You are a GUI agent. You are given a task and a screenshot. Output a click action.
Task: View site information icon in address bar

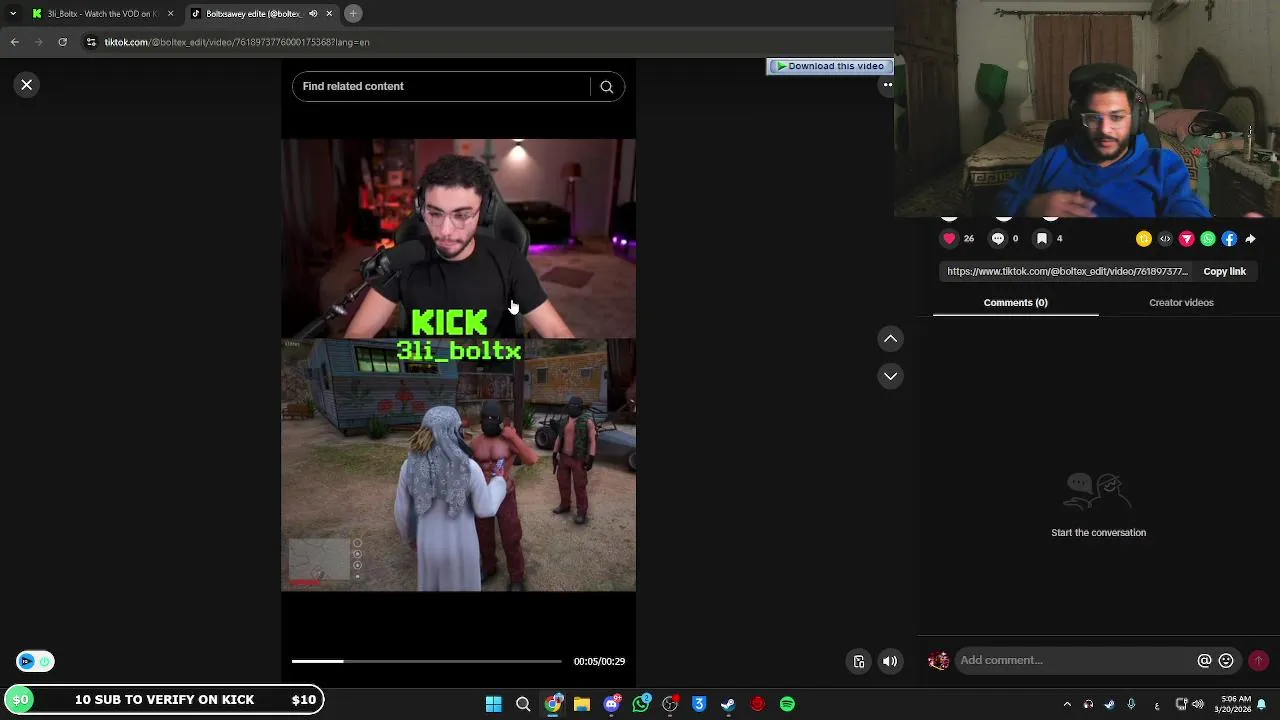pyautogui.click(x=92, y=42)
